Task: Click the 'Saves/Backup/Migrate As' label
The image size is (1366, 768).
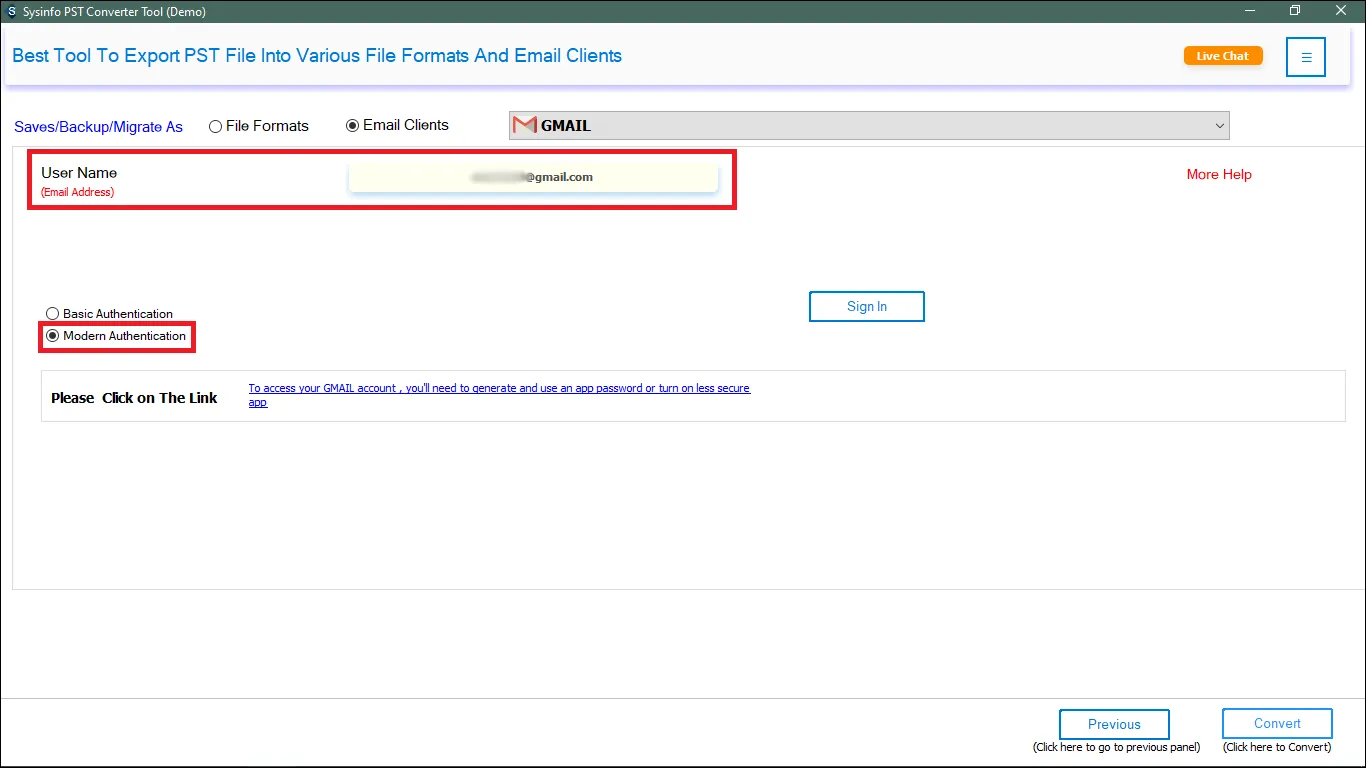Action: click(x=98, y=127)
